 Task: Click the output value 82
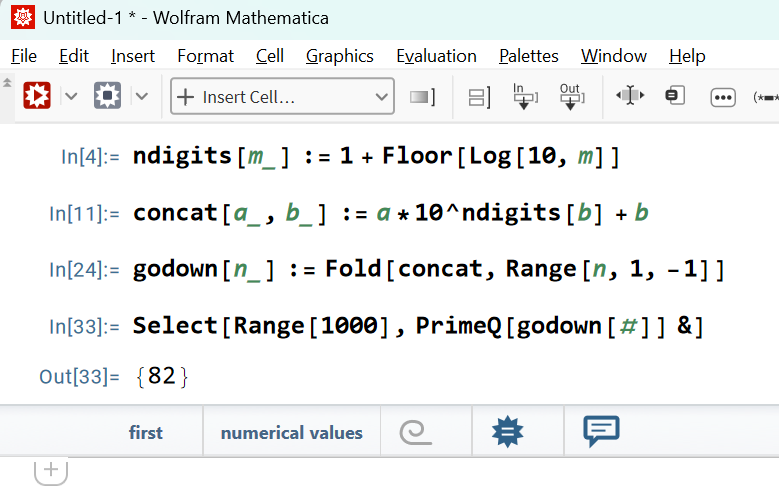(162, 376)
